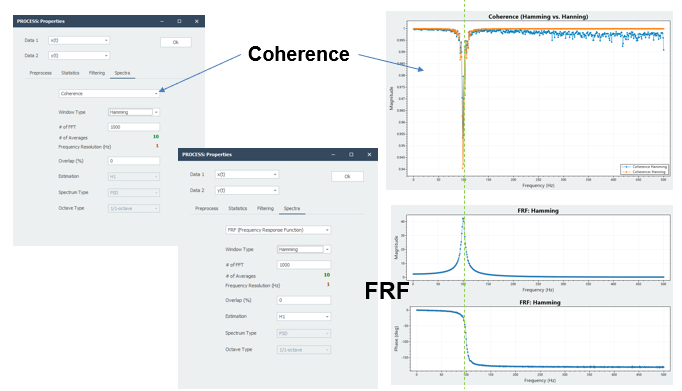This screenshot has width=682, height=391.
Task: Maximize the Coherence Properties dialog
Action: click(x=179, y=21)
